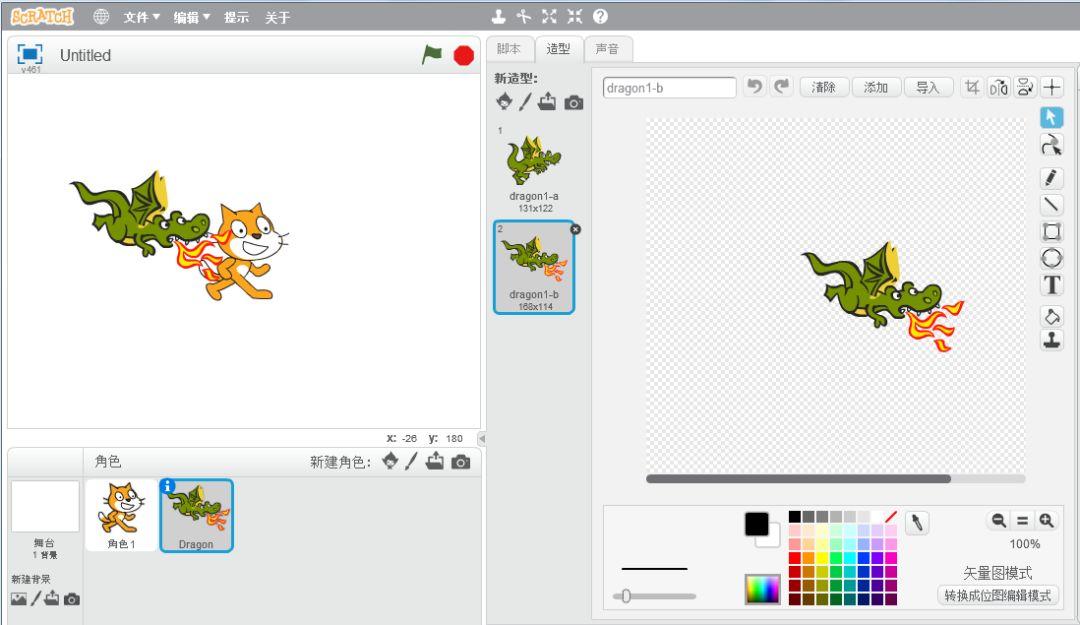Choose the Line tool
Viewport: 1080px width, 625px height.
click(1051, 205)
